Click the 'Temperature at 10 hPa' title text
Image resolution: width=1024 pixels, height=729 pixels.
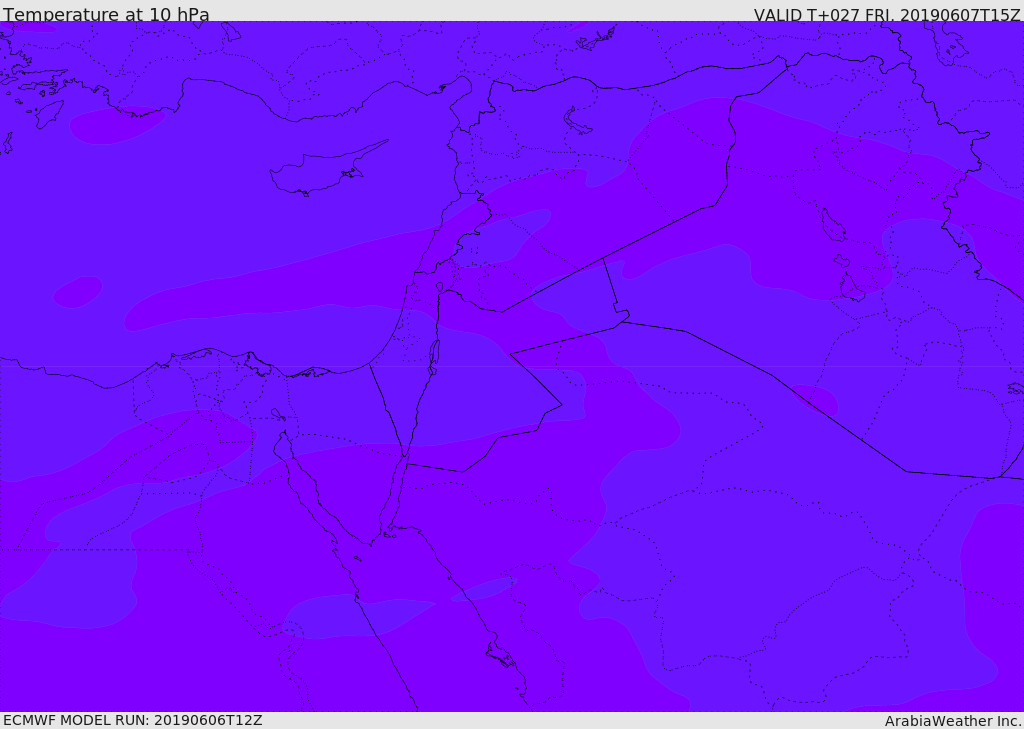[106, 14]
